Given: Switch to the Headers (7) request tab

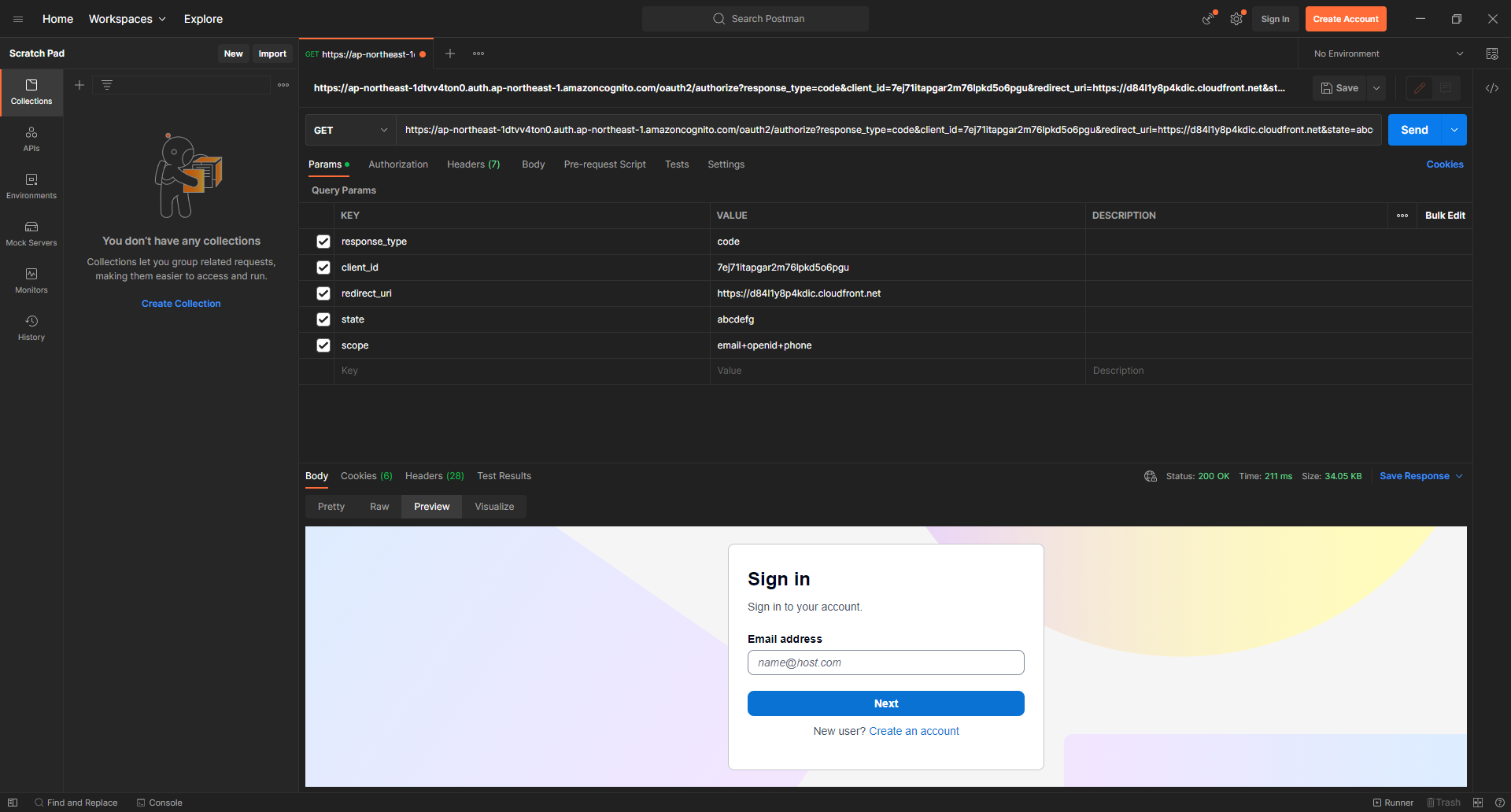Looking at the screenshot, I should coord(474,164).
